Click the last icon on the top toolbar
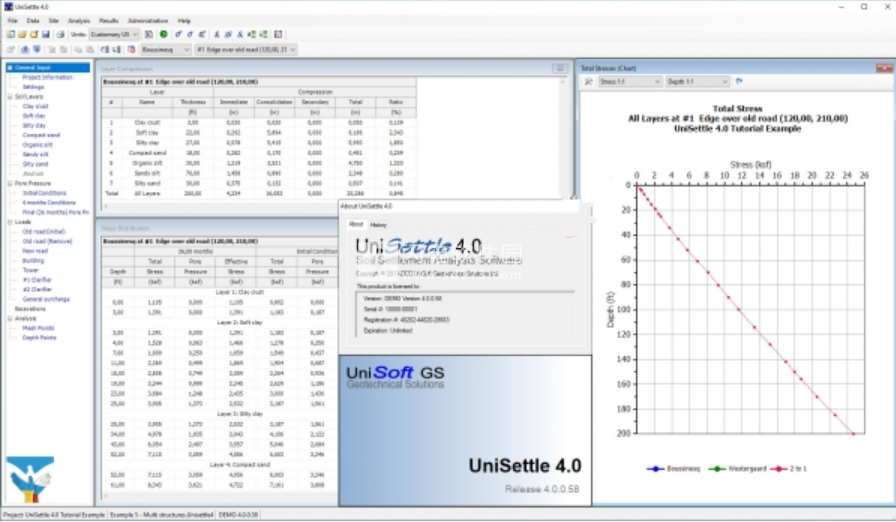 [x=278, y=34]
